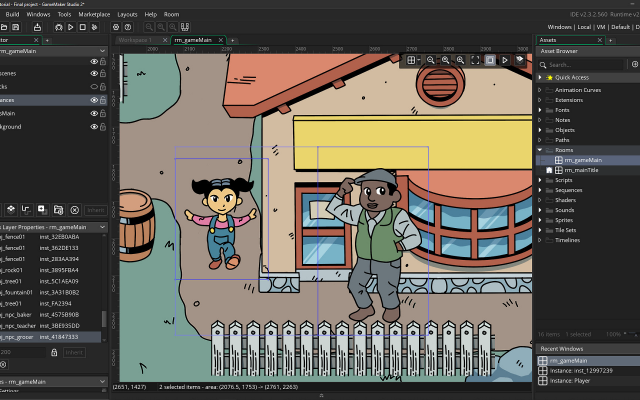640x400 pixels.
Task: Click the padlock next to the depth field
Action: coord(54,352)
